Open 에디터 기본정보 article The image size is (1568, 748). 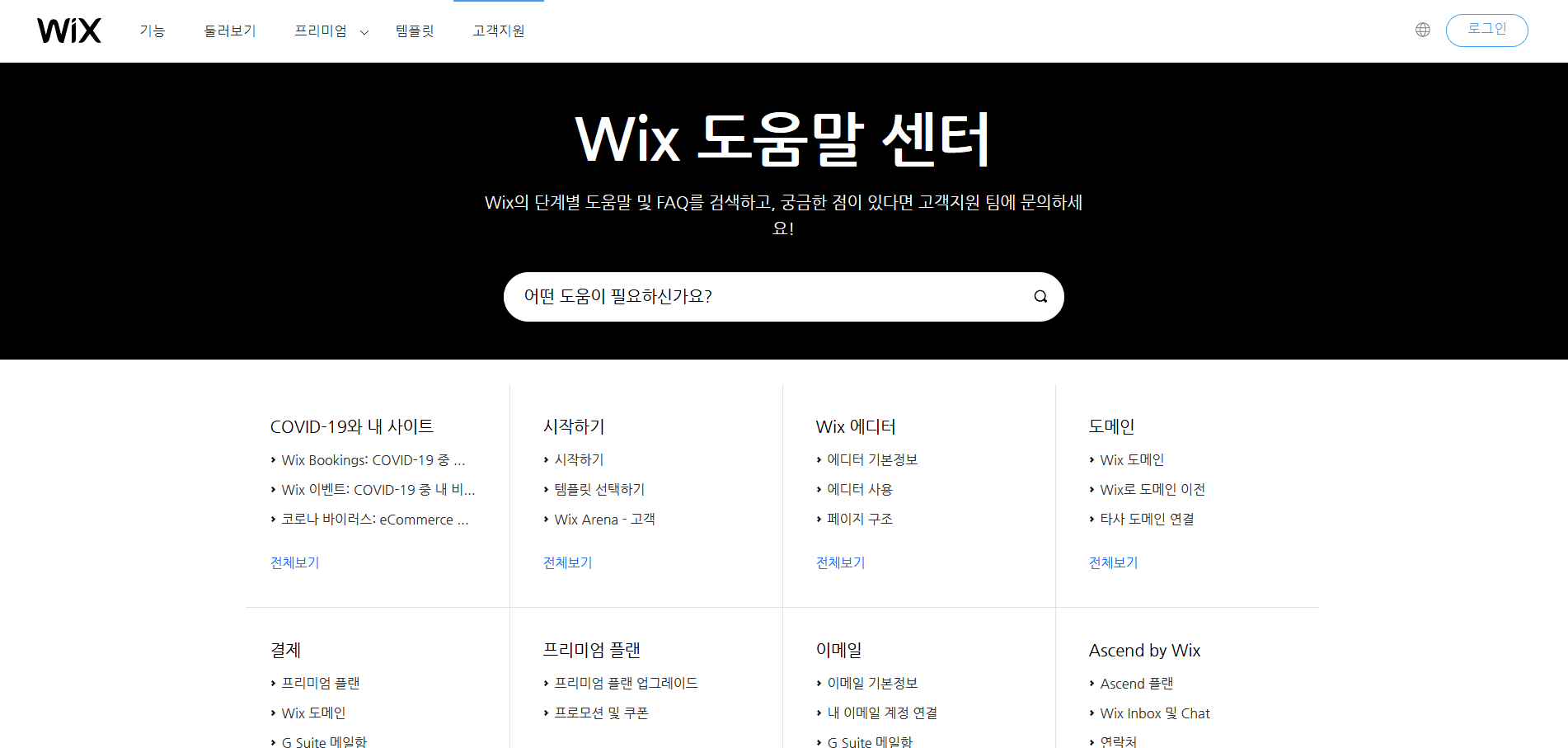(872, 459)
